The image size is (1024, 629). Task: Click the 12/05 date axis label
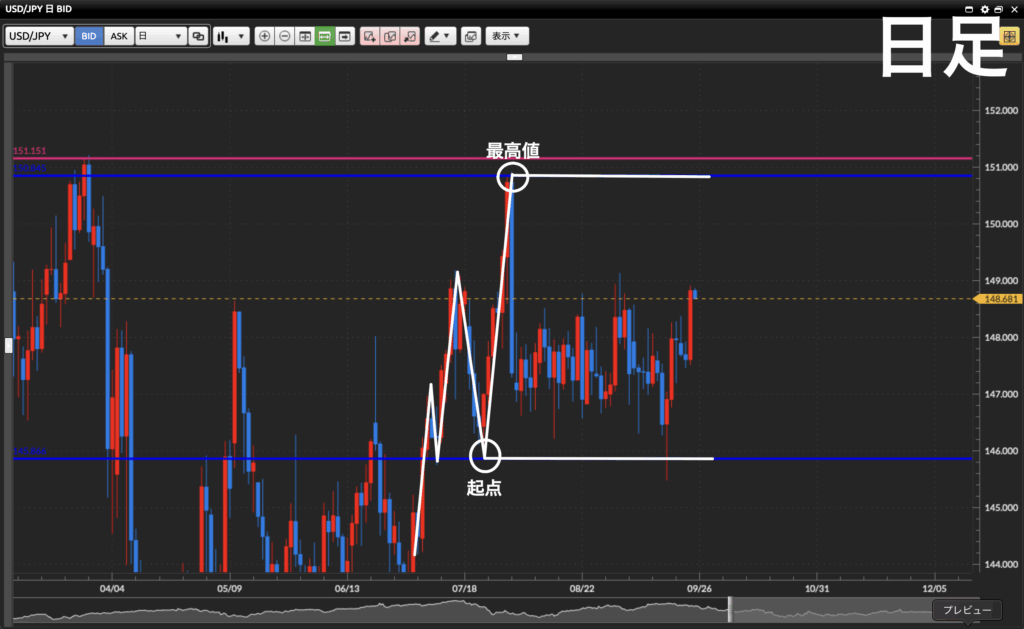pos(935,589)
